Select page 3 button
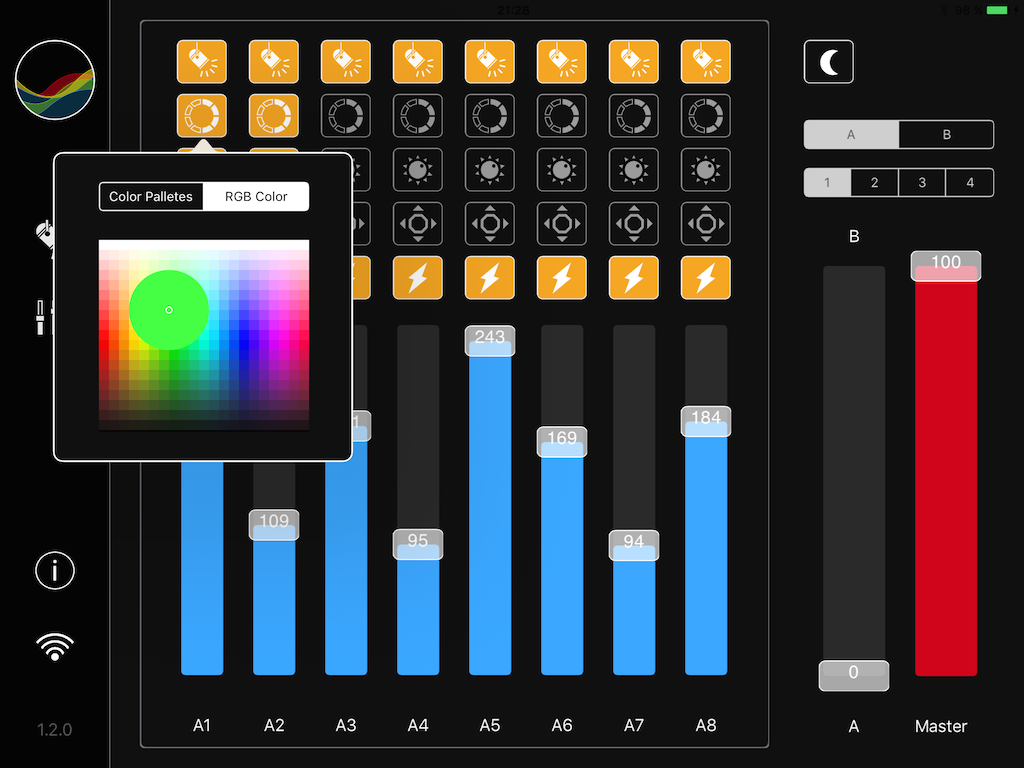The width and height of the screenshot is (1024, 768). pos(922,183)
